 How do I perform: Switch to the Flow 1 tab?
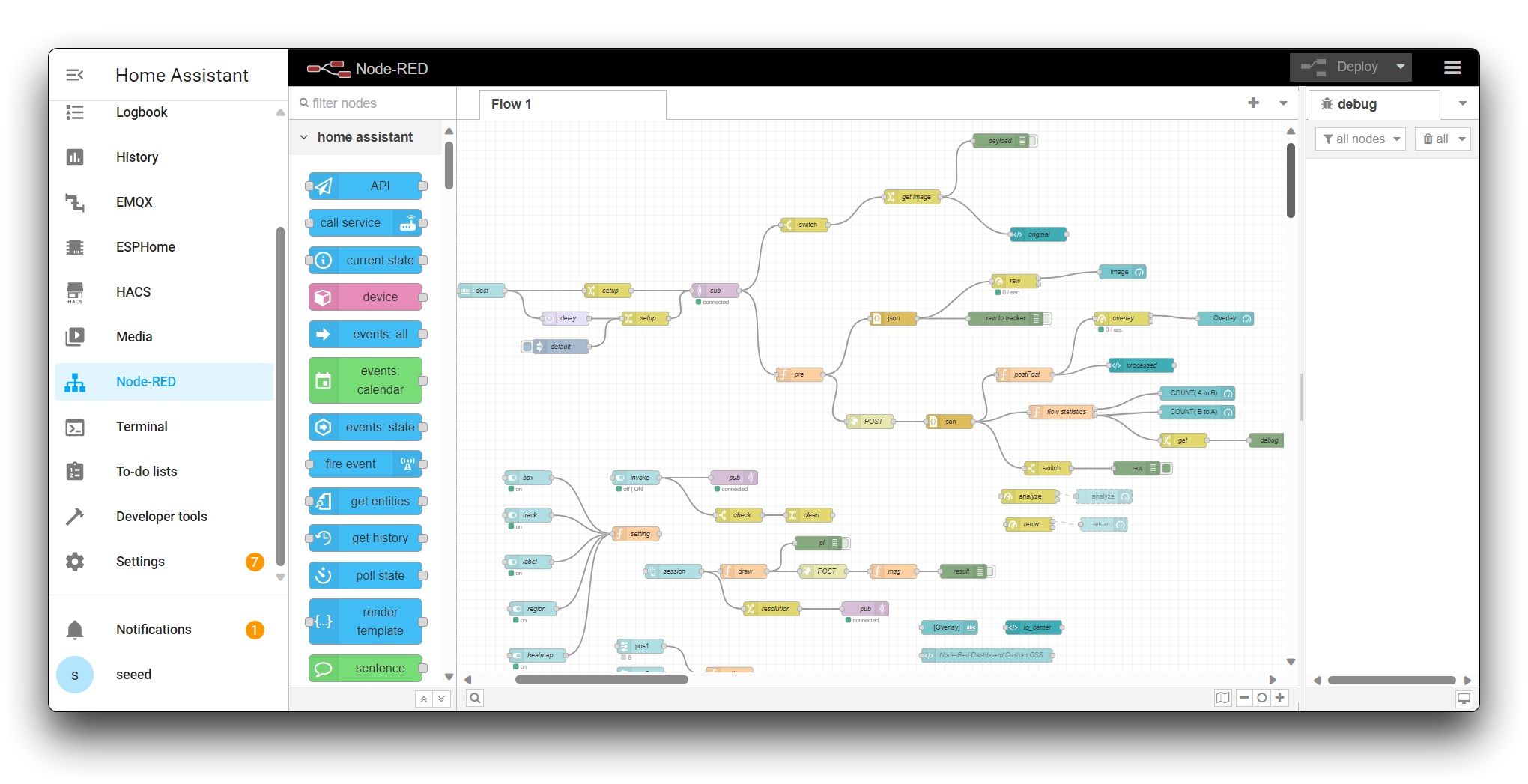point(573,104)
